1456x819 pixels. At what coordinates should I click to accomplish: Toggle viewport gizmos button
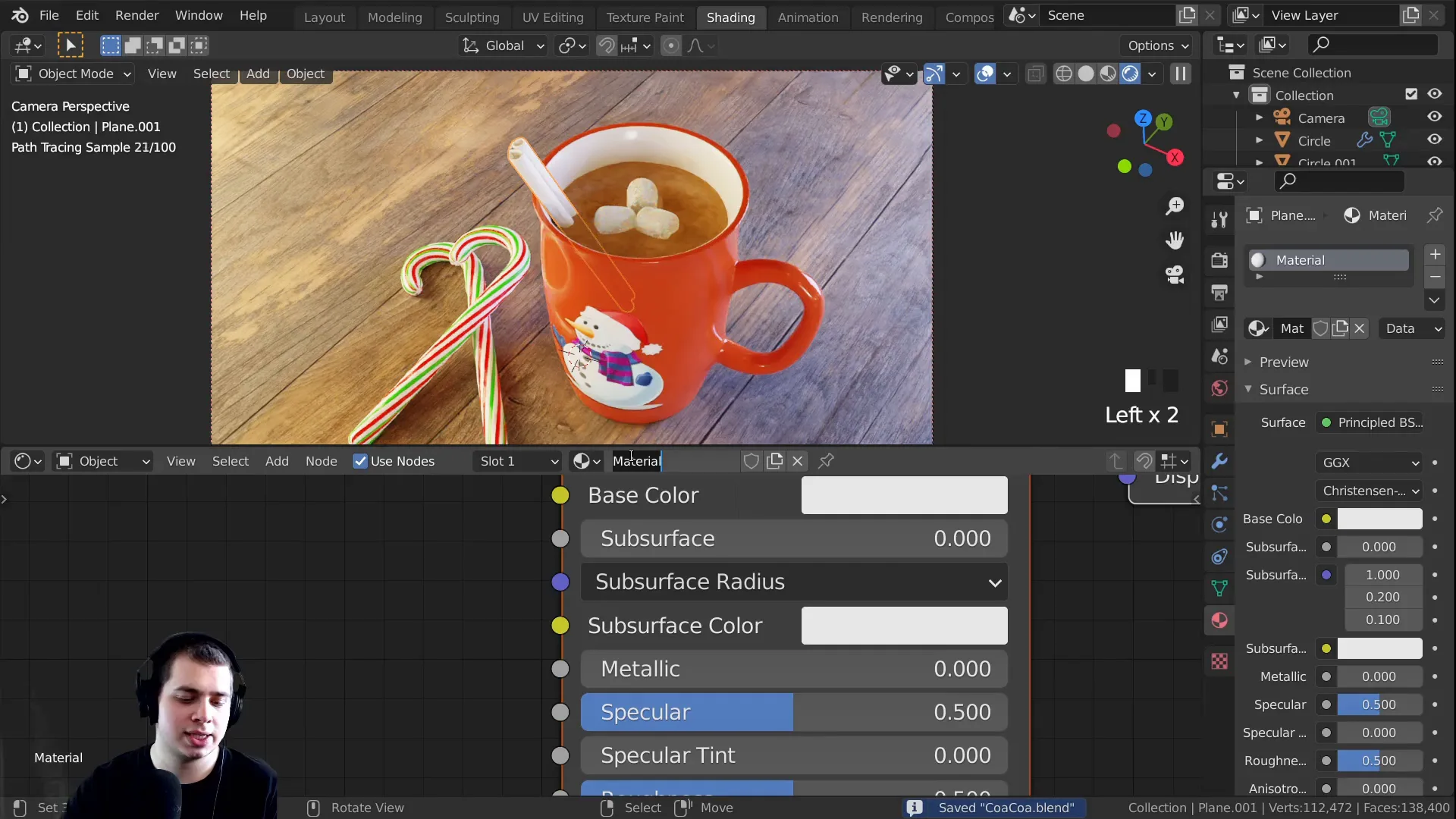[x=934, y=74]
